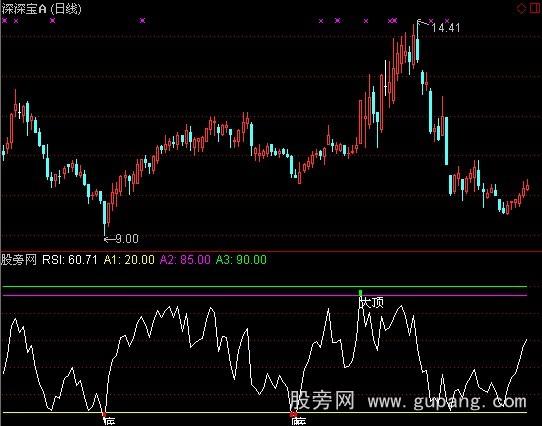The width and height of the screenshot is (542, 426).
Task: Click the 14.41 high price label
Action: [x=446, y=28]
